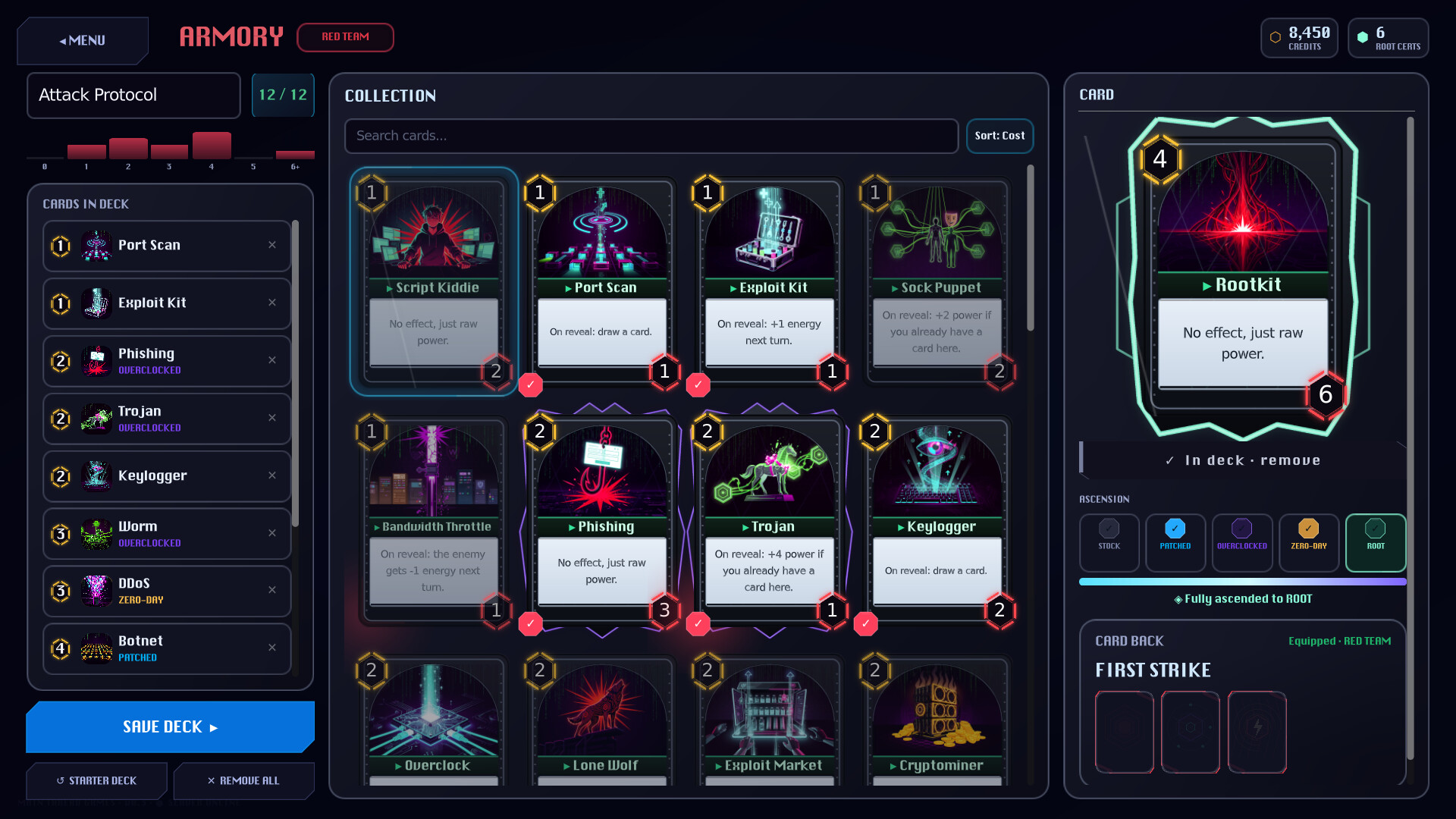Screen dimensions: 1456x819
Task: Select the Cryptominer card
Action: coord(937,720)
